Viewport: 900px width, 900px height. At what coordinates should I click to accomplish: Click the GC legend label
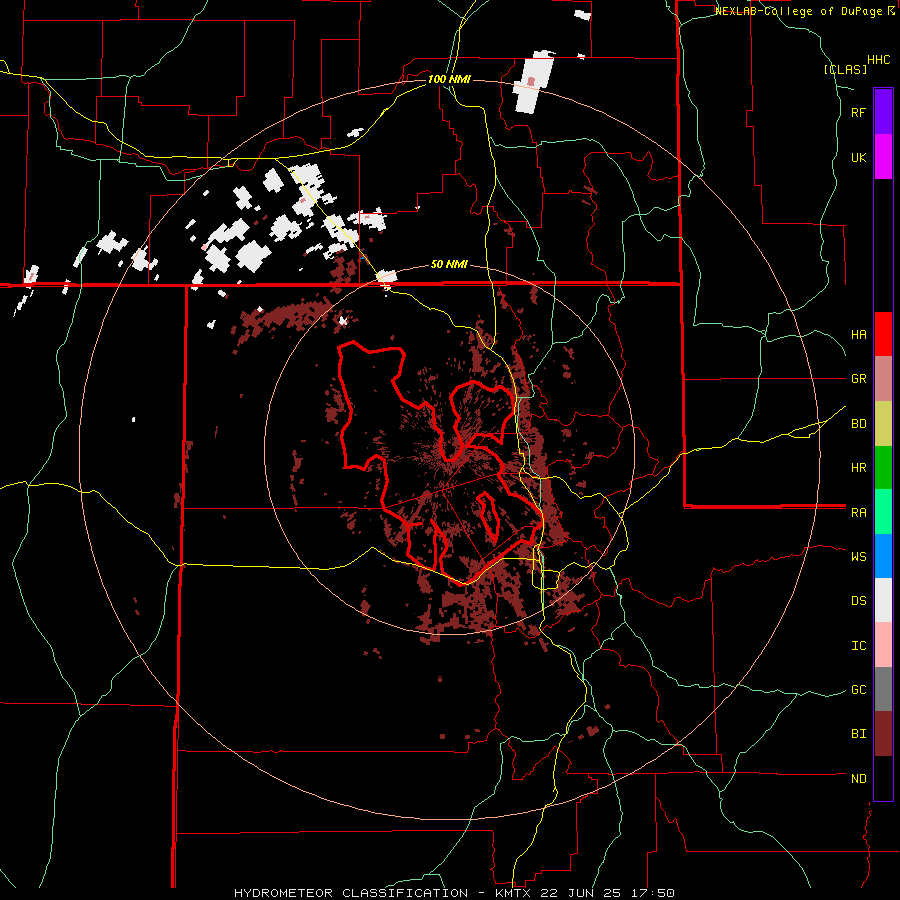pyautogui.click(x=859, y=690)
